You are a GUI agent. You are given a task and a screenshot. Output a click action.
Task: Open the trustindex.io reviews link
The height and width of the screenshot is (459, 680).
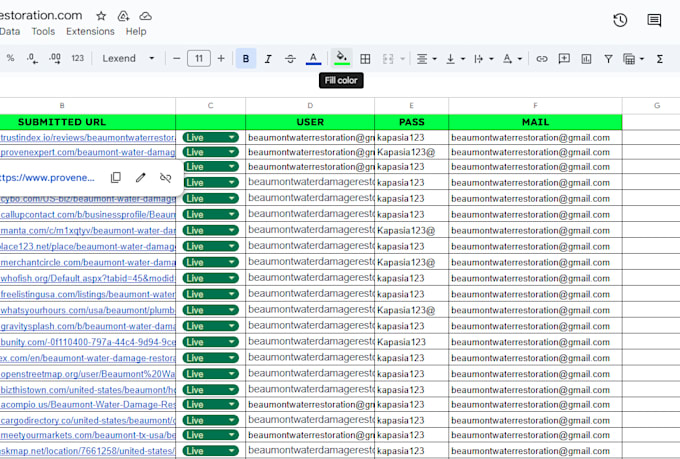88,138
